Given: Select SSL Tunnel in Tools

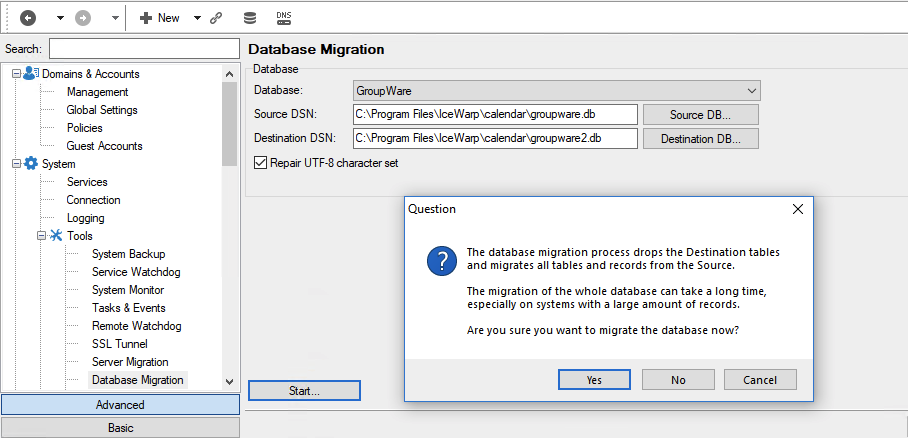Looking at the screenshot, I should 120,344.
